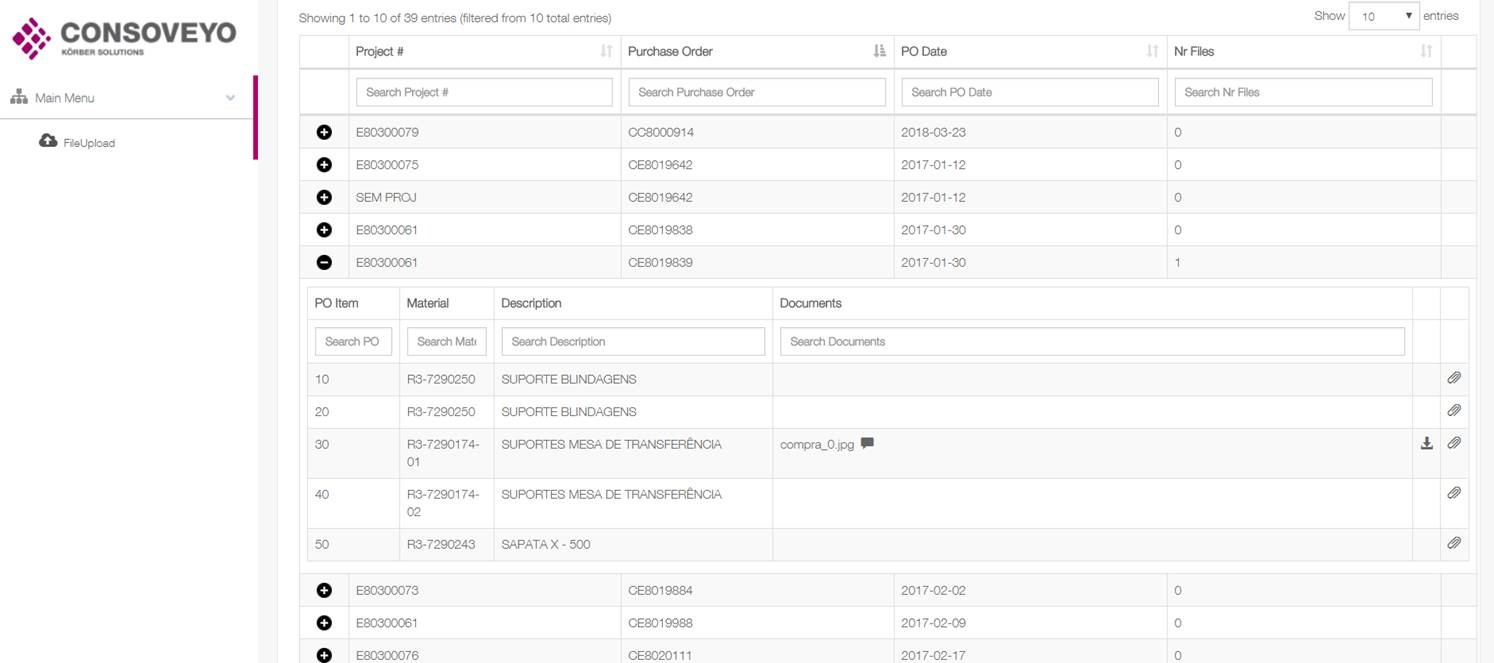Image resolution: width=1494 pixels, height=663 pixels.
Task: Open the Show entries count dropdown
Action: [1384, 16]
